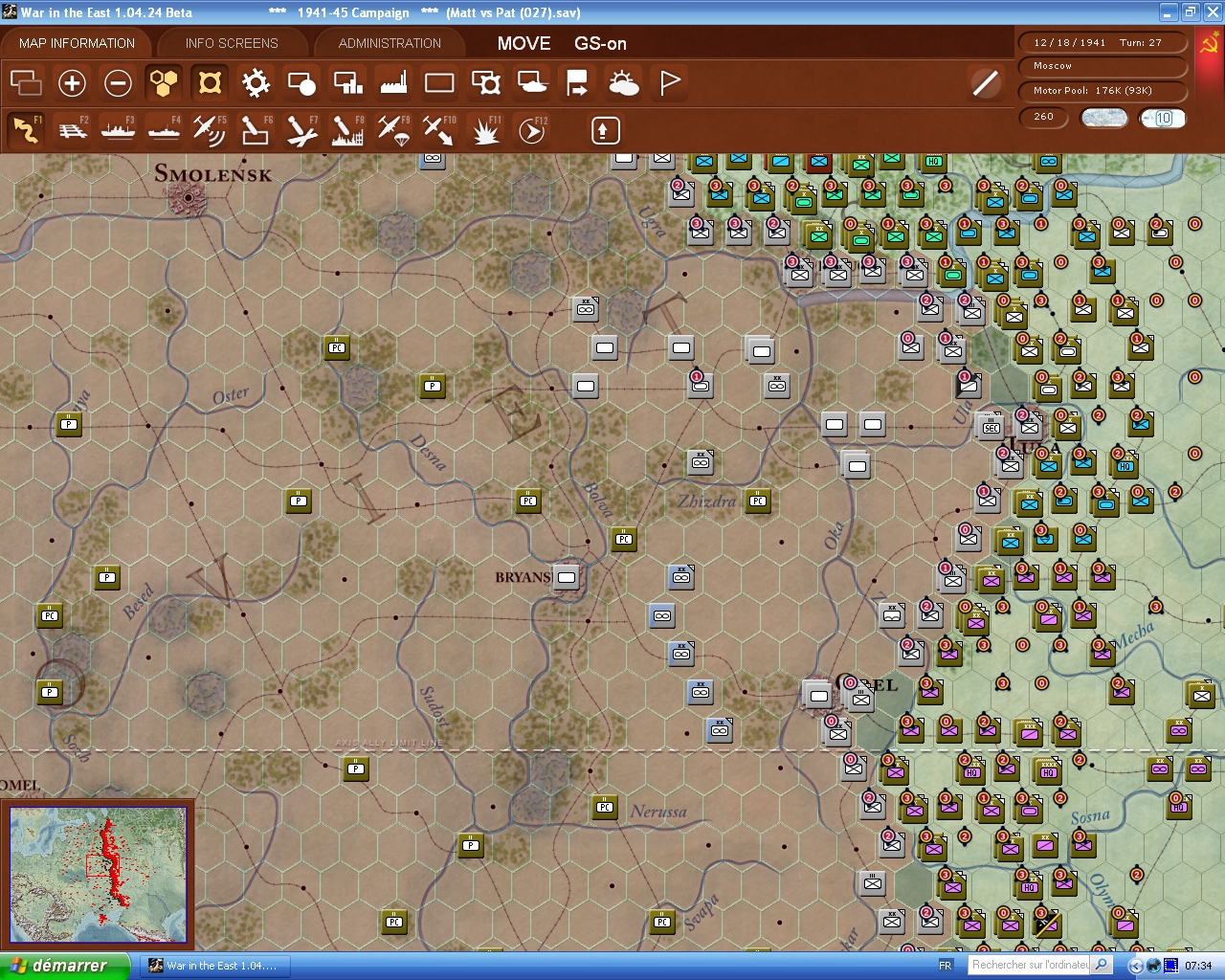Click the pennant flag icon
The width and height of the screenshot is (1225, 980).
(669, 83)
